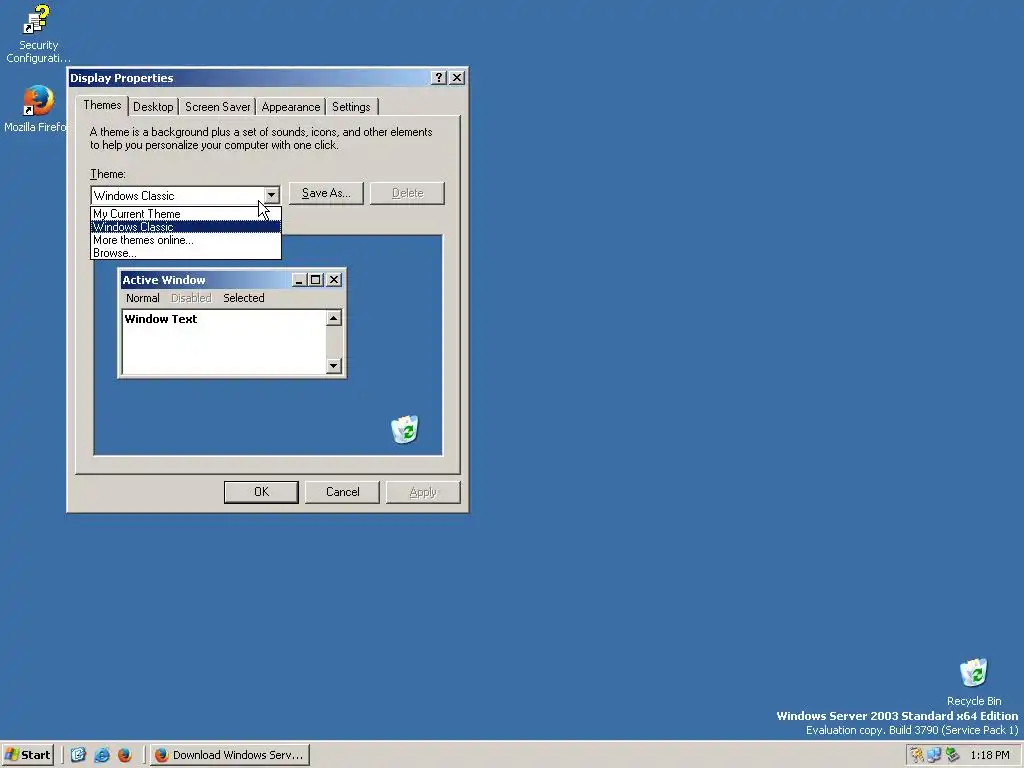1024x768 pixels.
Task: Switch to the Desktop tab
Action: tap(153, 107)
